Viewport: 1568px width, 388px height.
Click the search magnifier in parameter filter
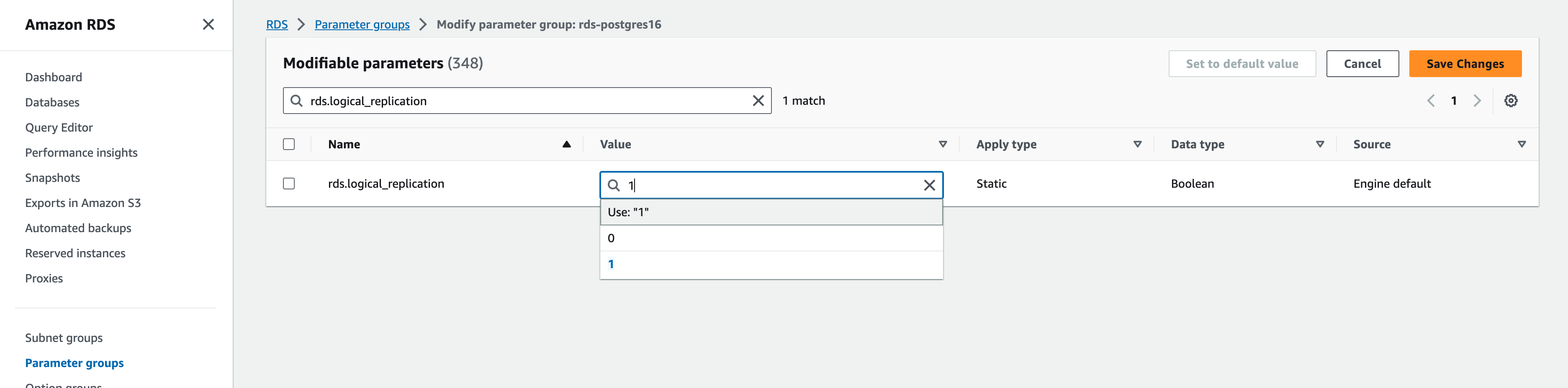pyautogui.click(x=296, y=101)
